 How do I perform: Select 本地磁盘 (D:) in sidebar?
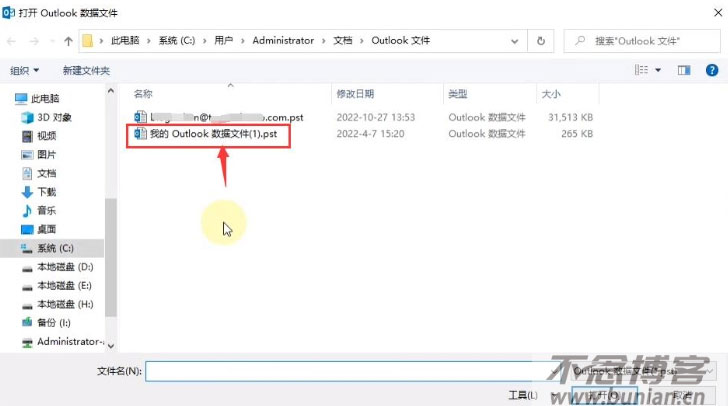[65, 267]
